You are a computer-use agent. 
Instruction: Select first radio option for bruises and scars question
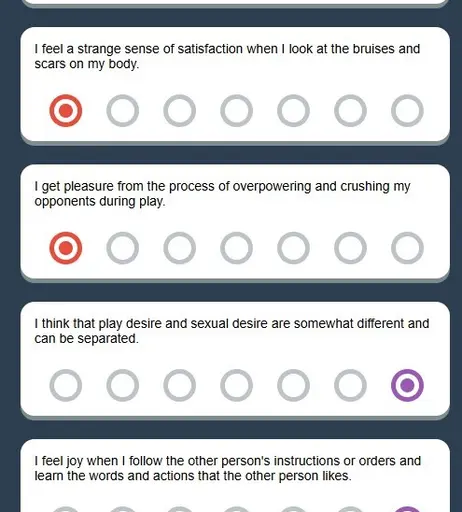66,111
